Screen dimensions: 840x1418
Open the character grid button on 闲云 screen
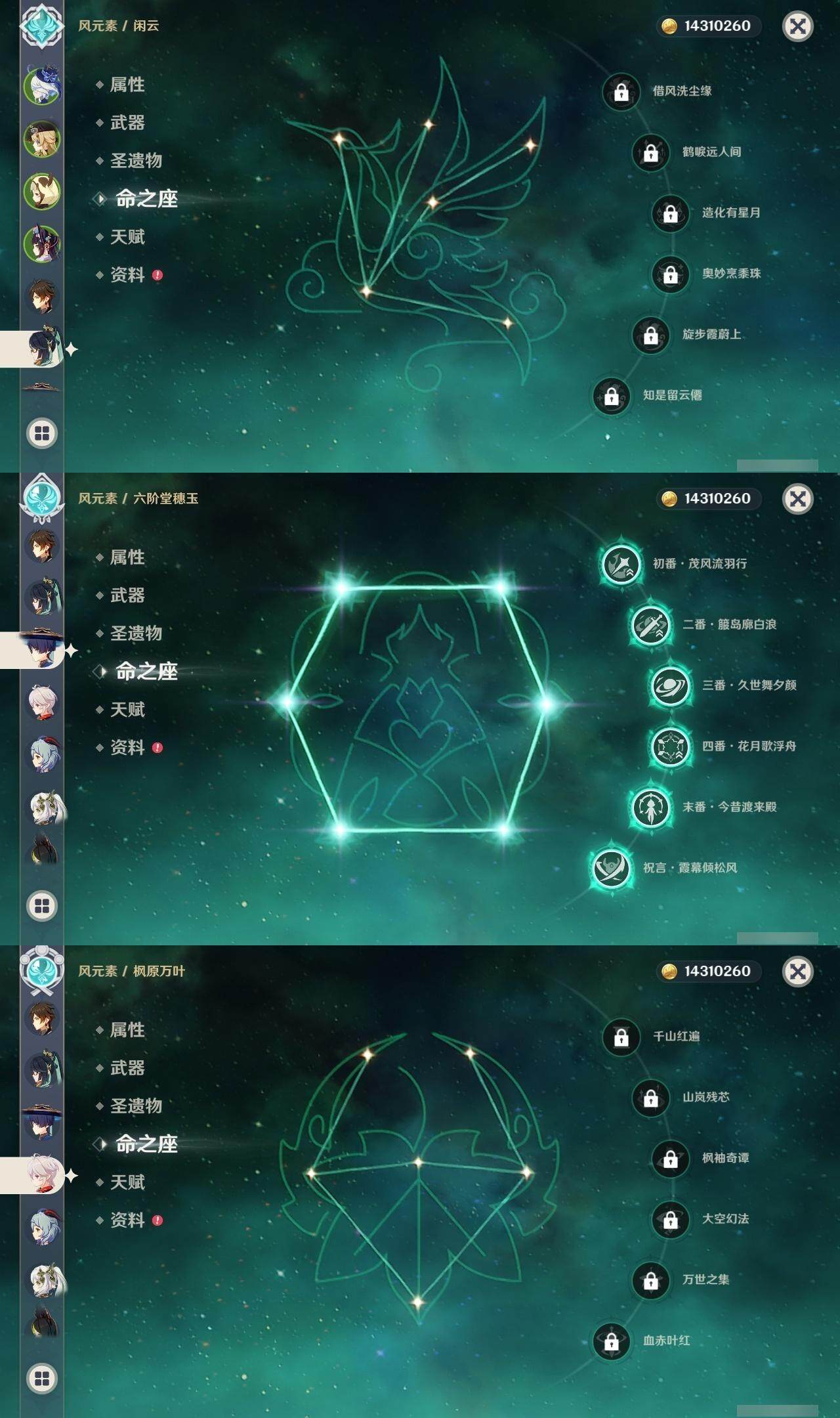coord(42,433)
